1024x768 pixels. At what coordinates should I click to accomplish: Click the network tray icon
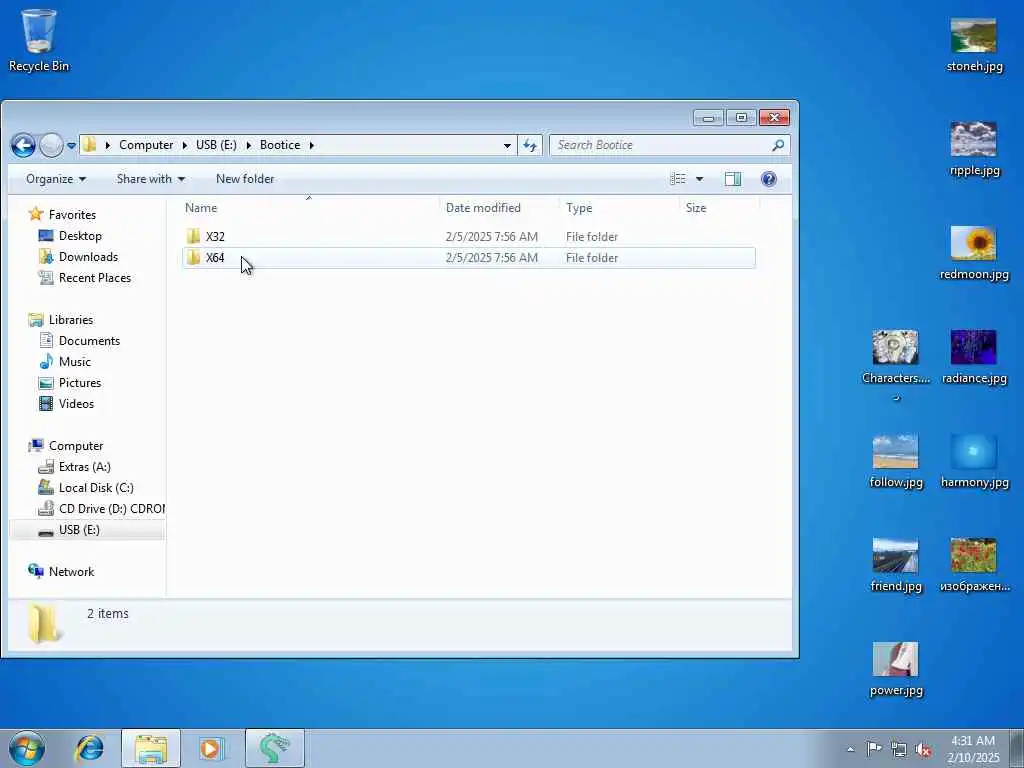tap(899, 750)
